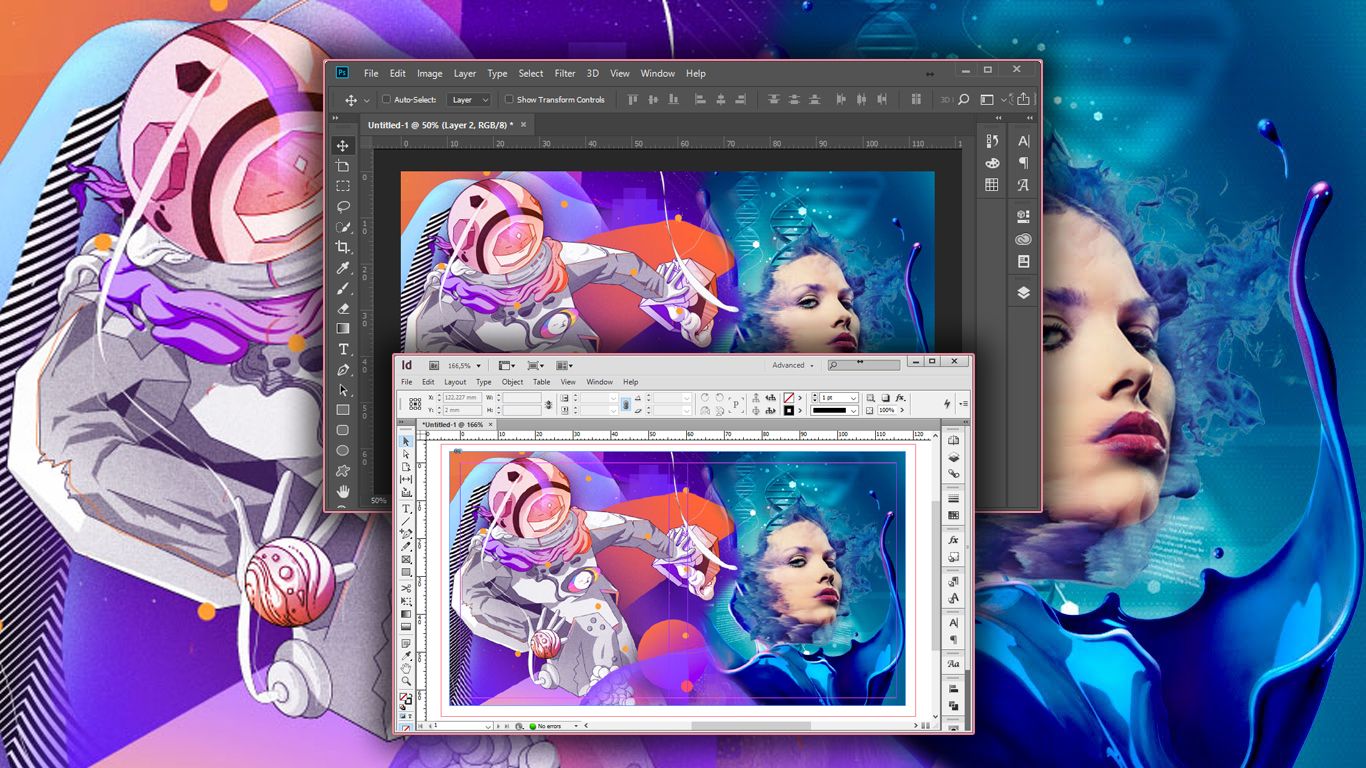Viewport: 1366px width, 768px height.
Task: Switch to Untitled-1 @ 50% Photoshop tab
Action: [440, 125]
